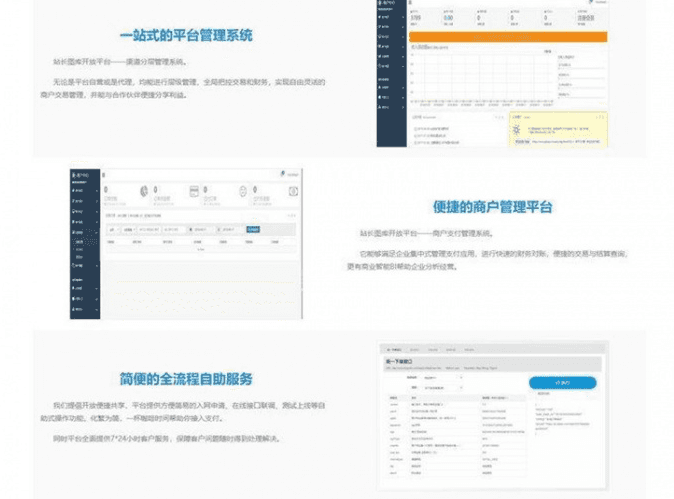The image size is (674, 499).
Task: Click the orange banner in the dashboard screenshot
Action: point(507,37)
